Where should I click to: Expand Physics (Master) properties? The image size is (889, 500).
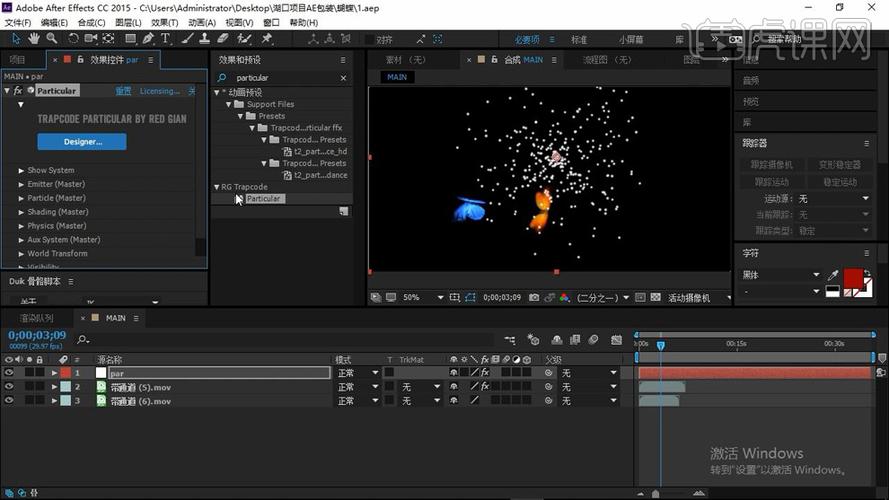tap(21, 226)
